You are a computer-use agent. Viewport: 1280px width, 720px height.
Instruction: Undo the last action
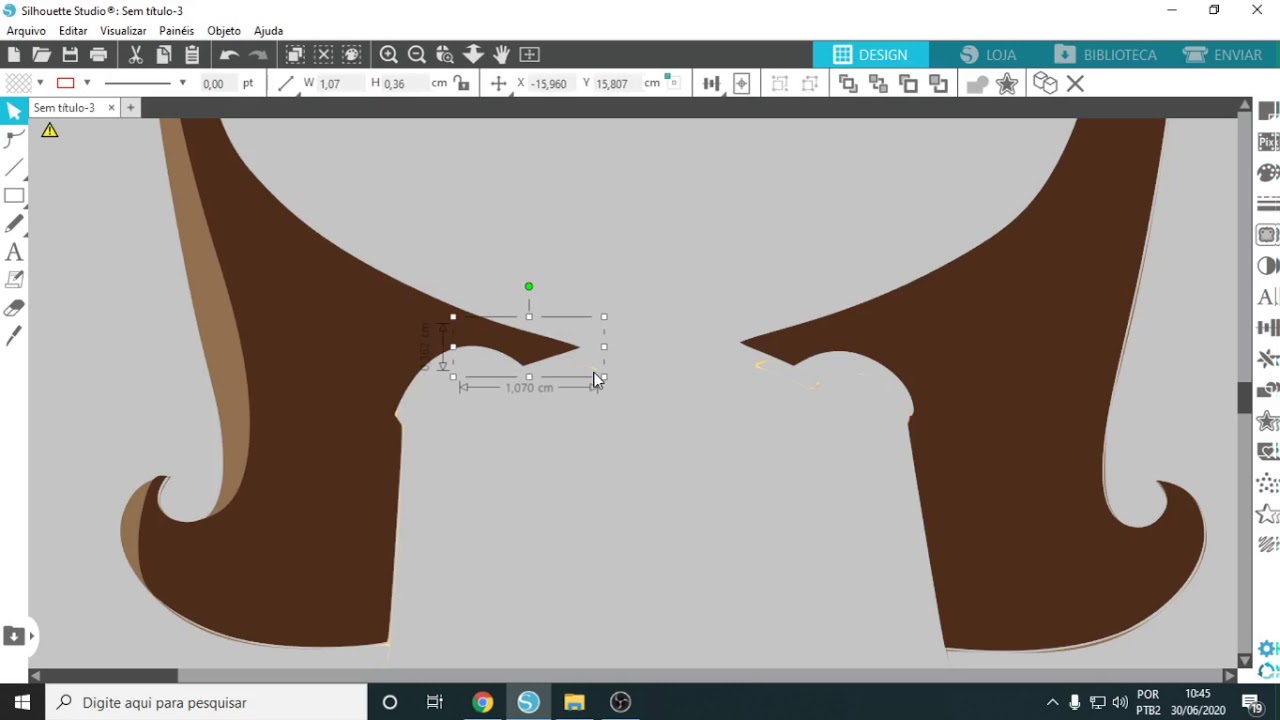click(229, 55)
